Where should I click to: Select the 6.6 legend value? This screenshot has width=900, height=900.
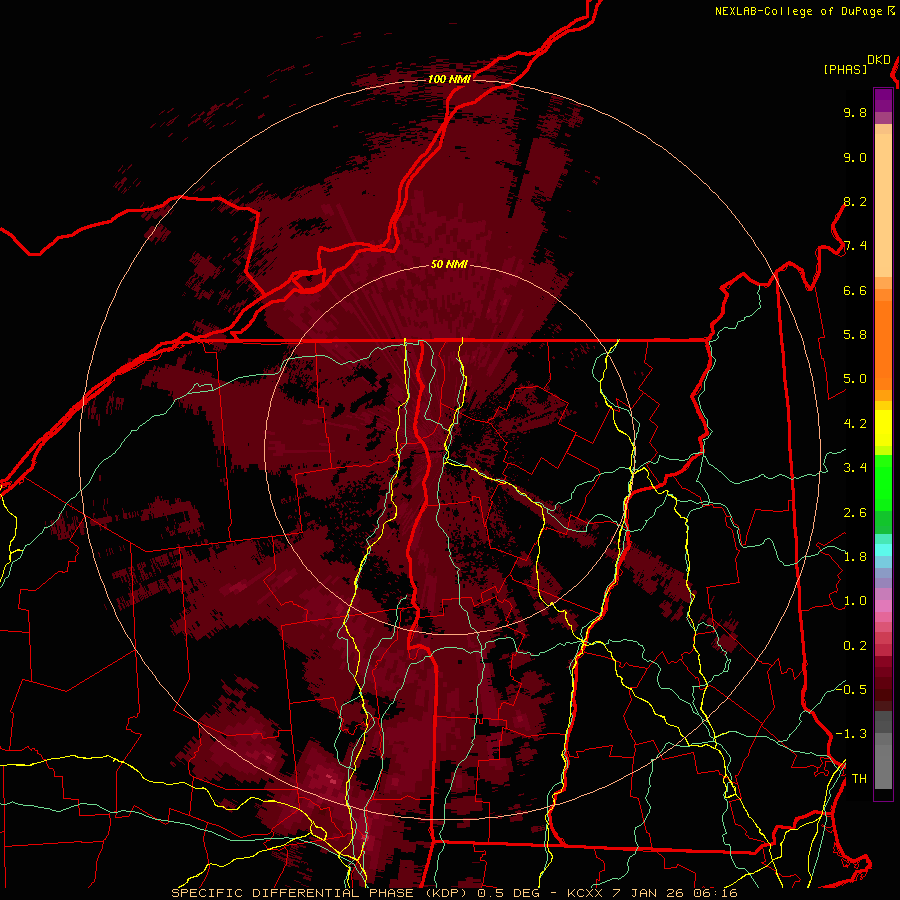coord(855,290)
